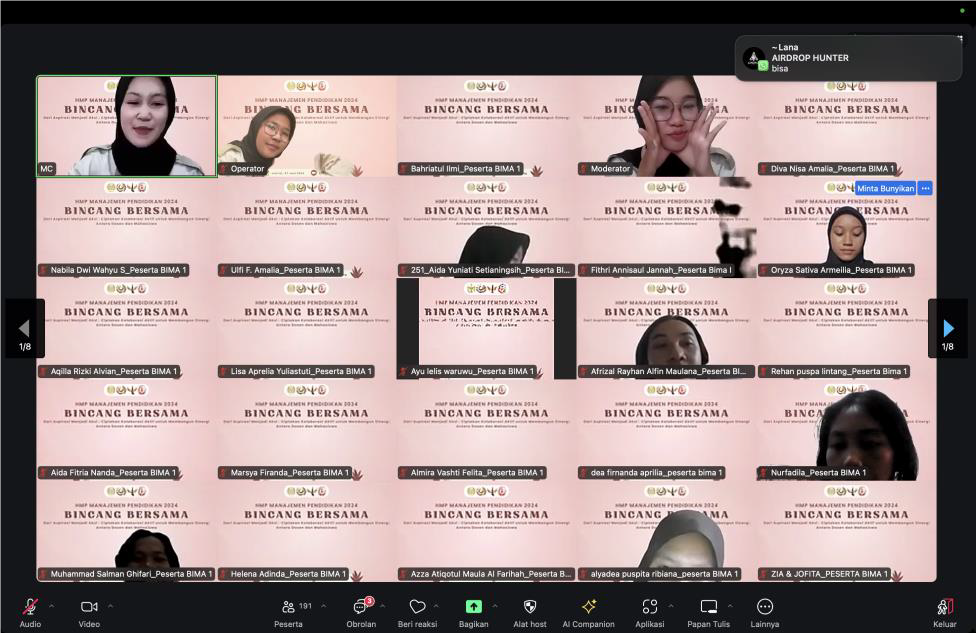Viewport: 976px width, 633px height.
Task: Open the Lana WhatsApp notification banner
Action: click(848, 58)
